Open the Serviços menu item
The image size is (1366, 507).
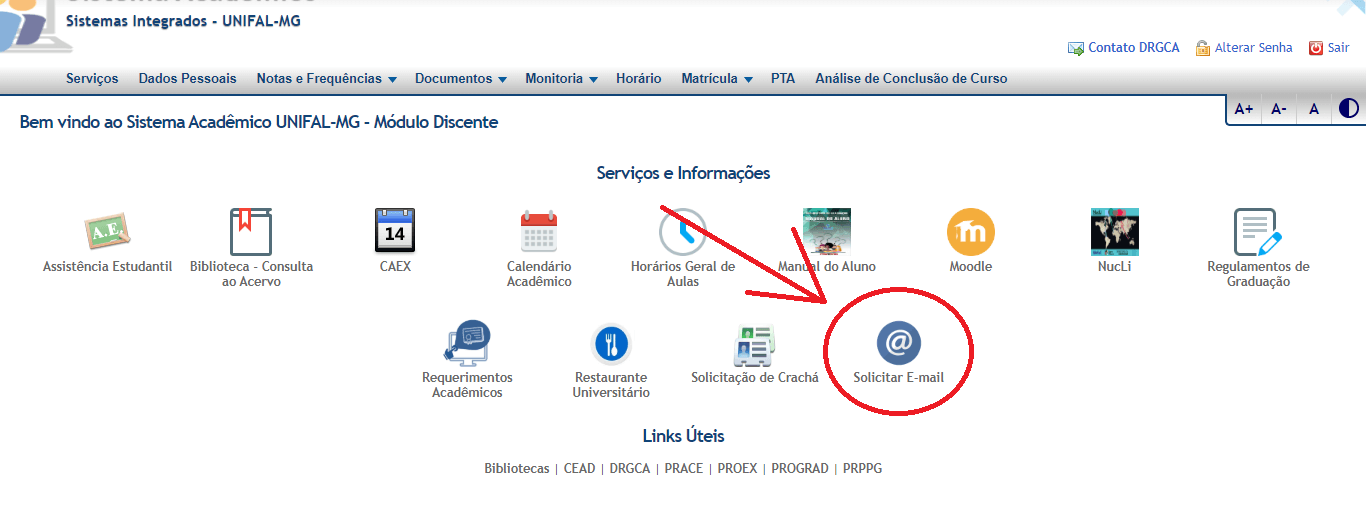click(x=92, y=78)
